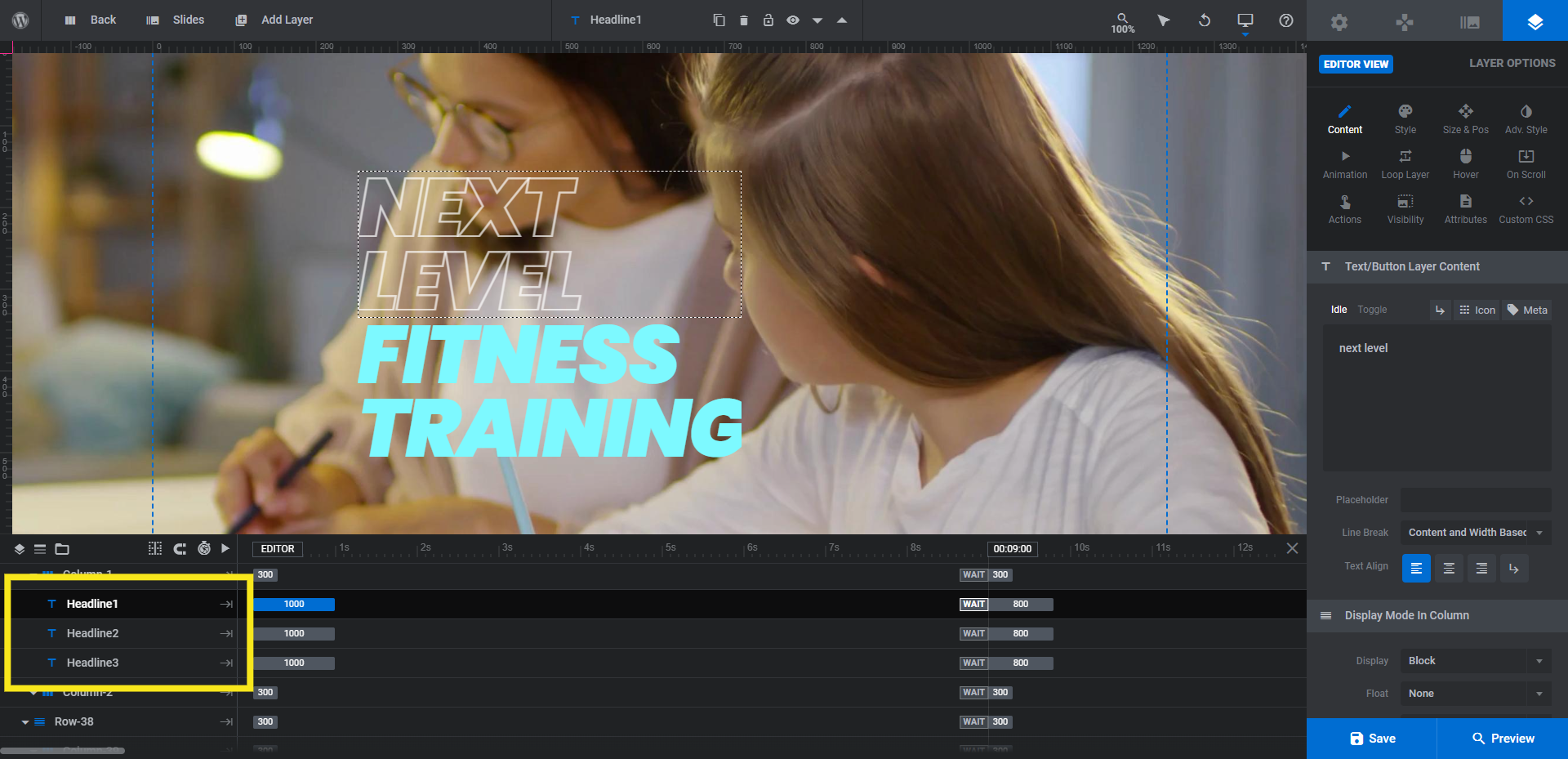The width and height of the screenshot is (1568, 759).
Task: Click the timeline list view icon
Action: point(40,549)
